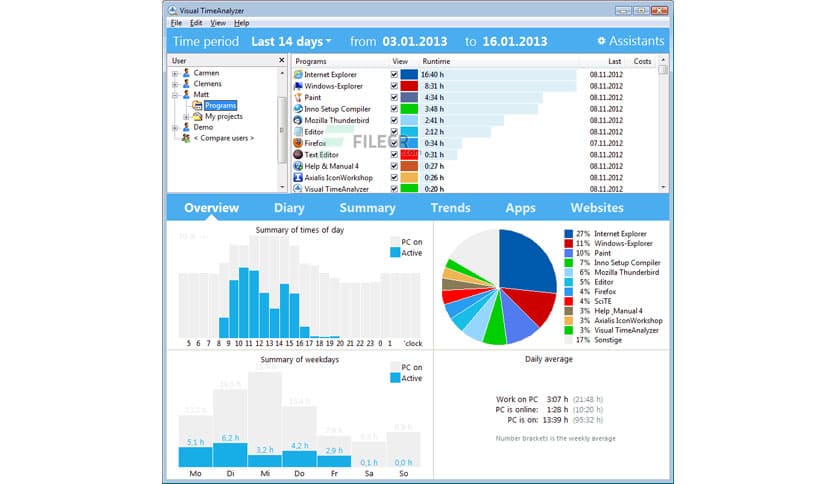836x484 pixels.
Task: Click the program list scroll down arrow
Action: (663, 188)
